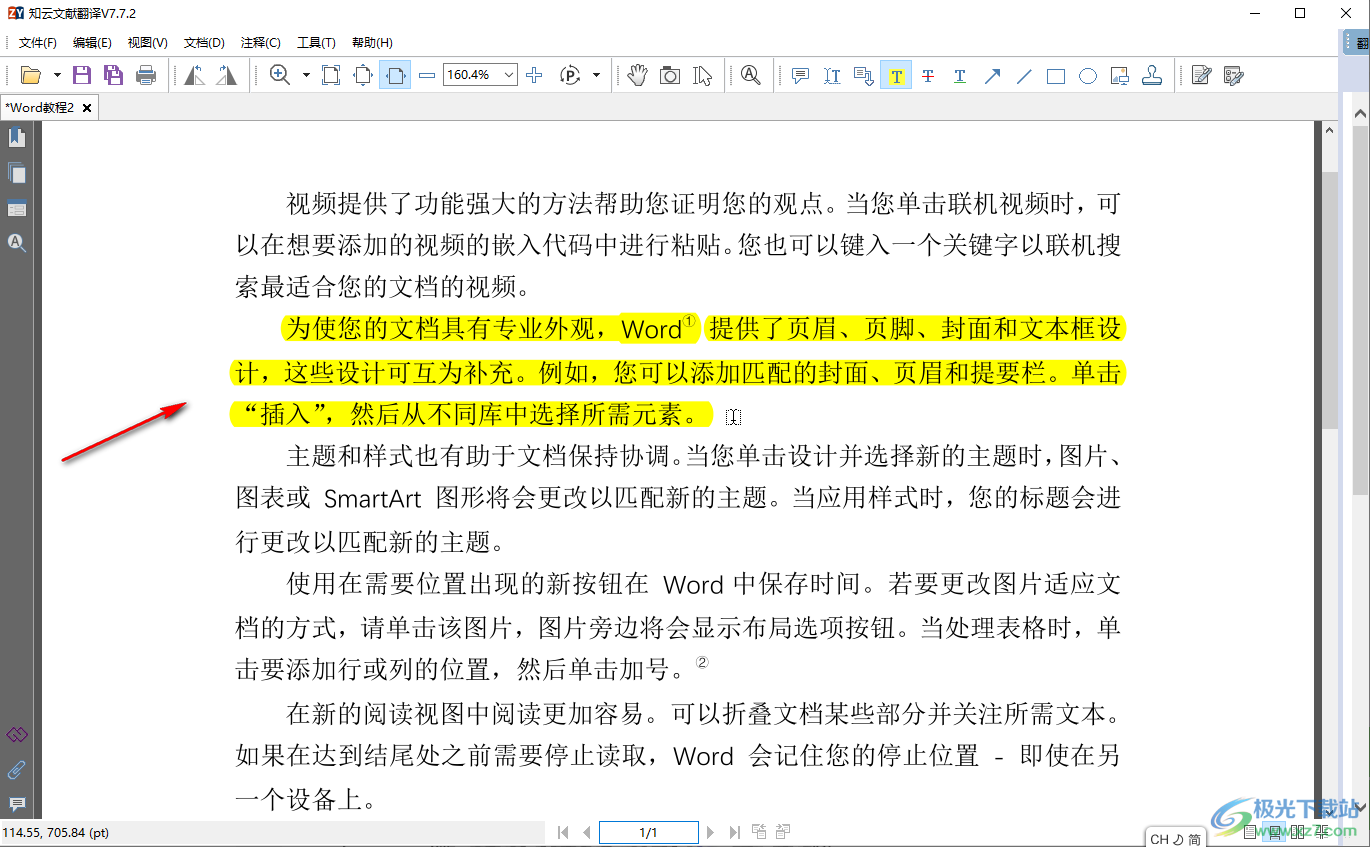The height and width of the screenshot is (847, 1370).
Task: Open the 文件(F) menu
Action: (38, 42)
